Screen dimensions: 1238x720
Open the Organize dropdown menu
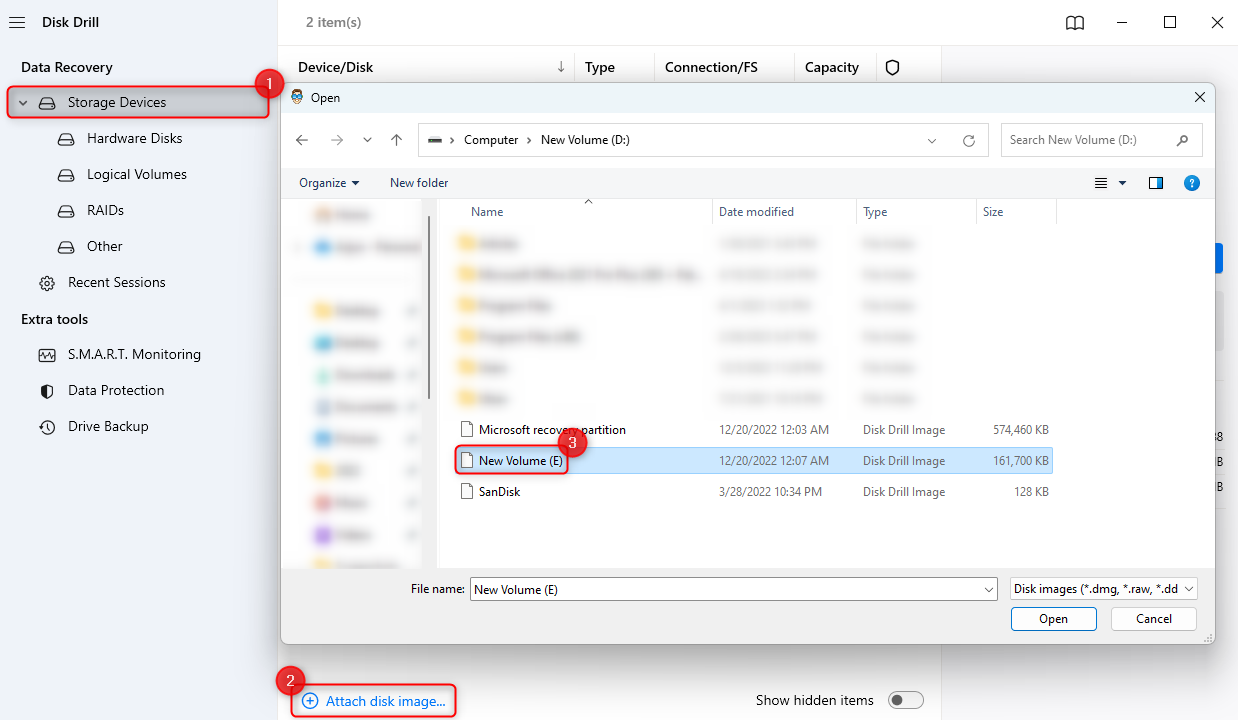point(329,183)
